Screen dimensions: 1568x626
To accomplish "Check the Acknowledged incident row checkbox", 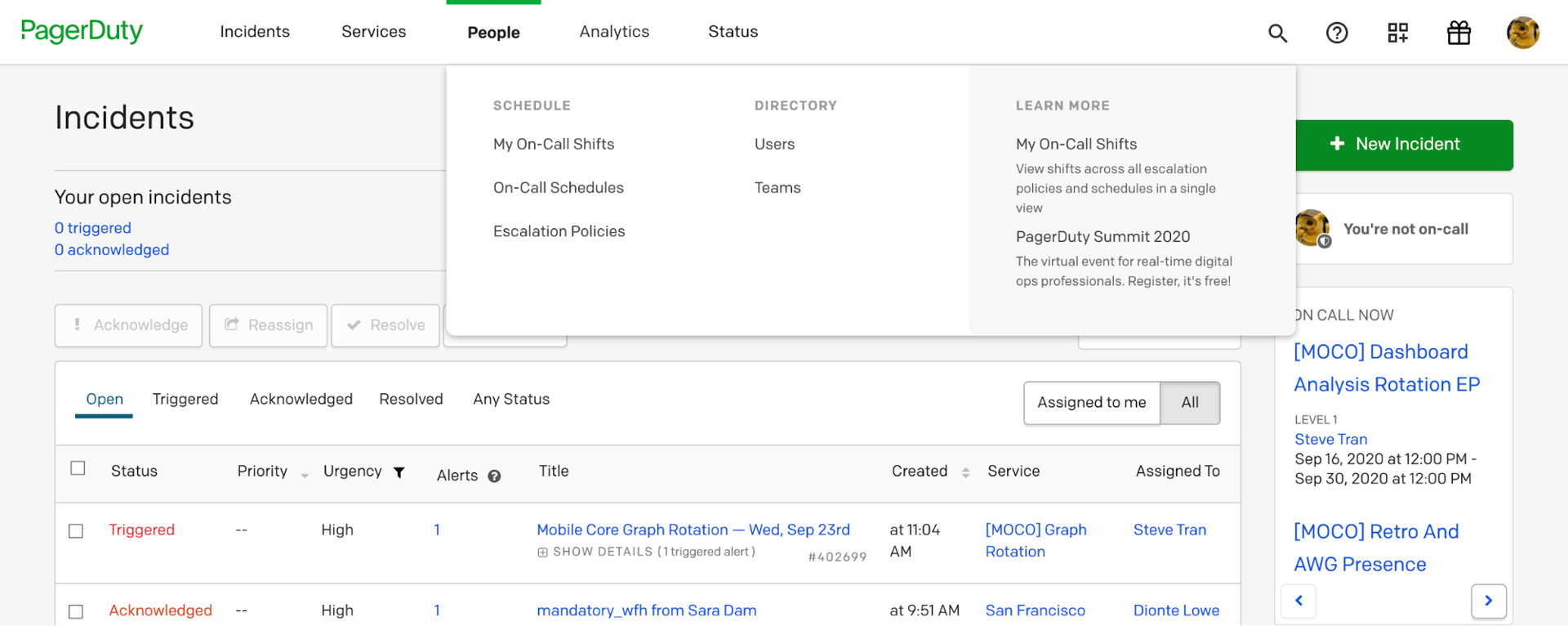I will pos(77,611).
